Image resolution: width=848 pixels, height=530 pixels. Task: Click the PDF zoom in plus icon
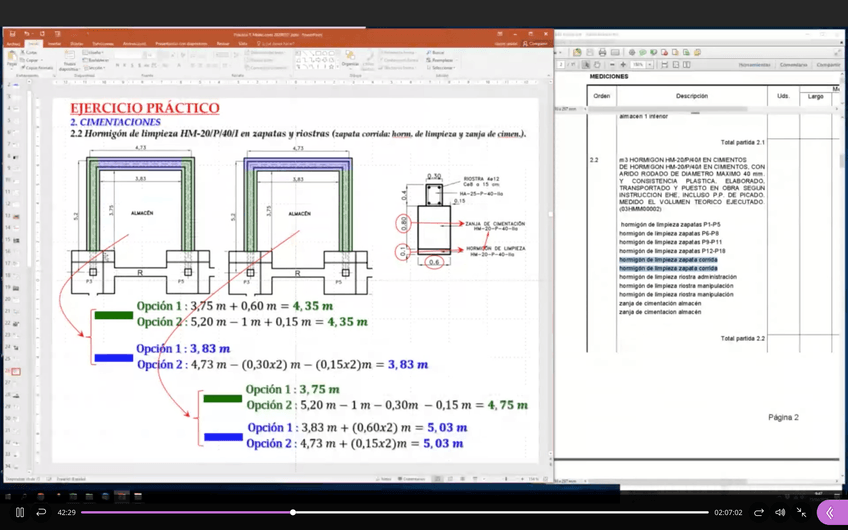pos(623,65)
